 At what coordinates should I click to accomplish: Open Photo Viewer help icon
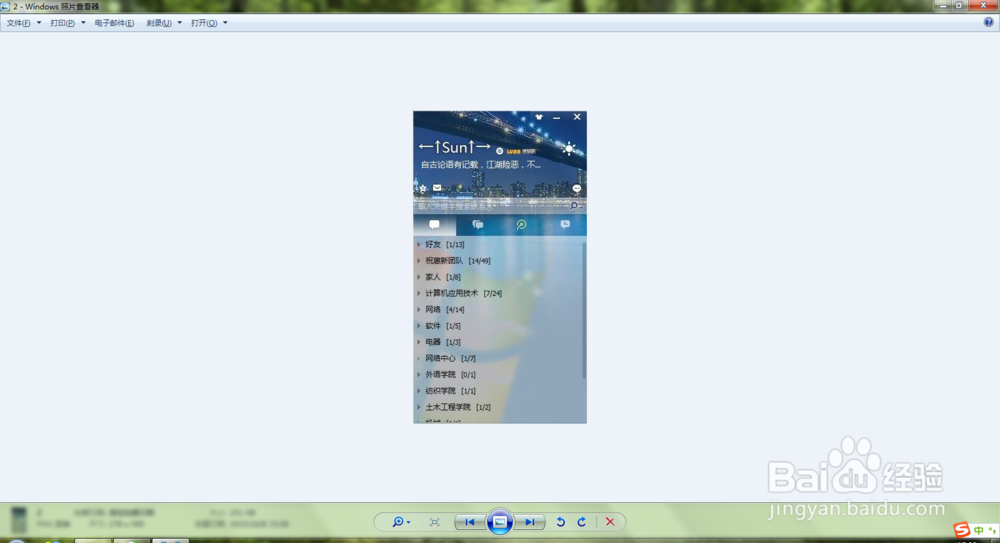click(989, 22)
